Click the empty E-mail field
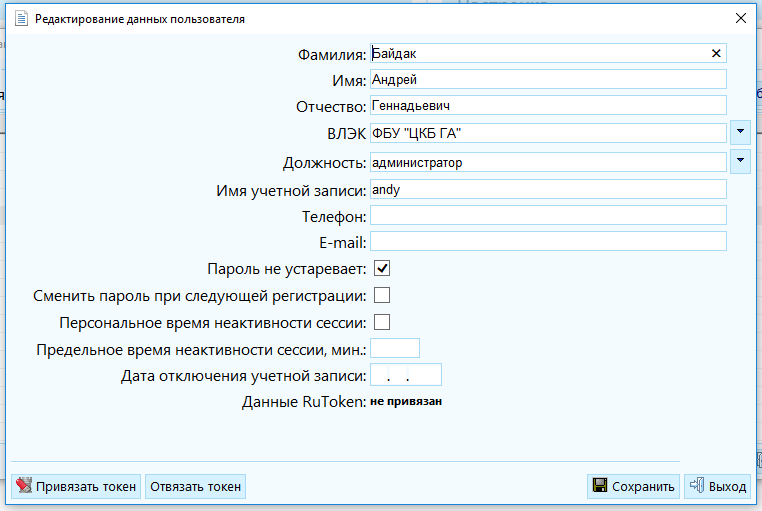The width and height of the screenshot is (762, 511). pyautogui.click(x=548, y=241)
